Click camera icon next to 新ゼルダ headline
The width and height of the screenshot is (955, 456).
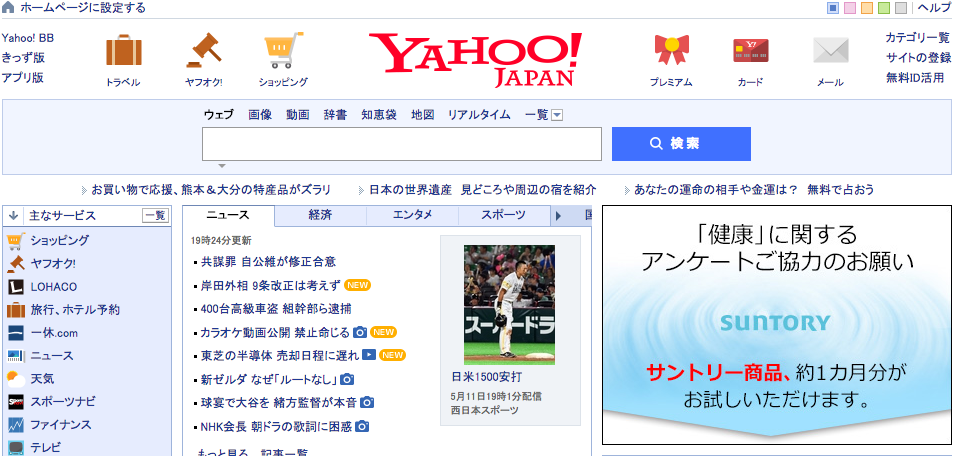click(x=347, y=379)
